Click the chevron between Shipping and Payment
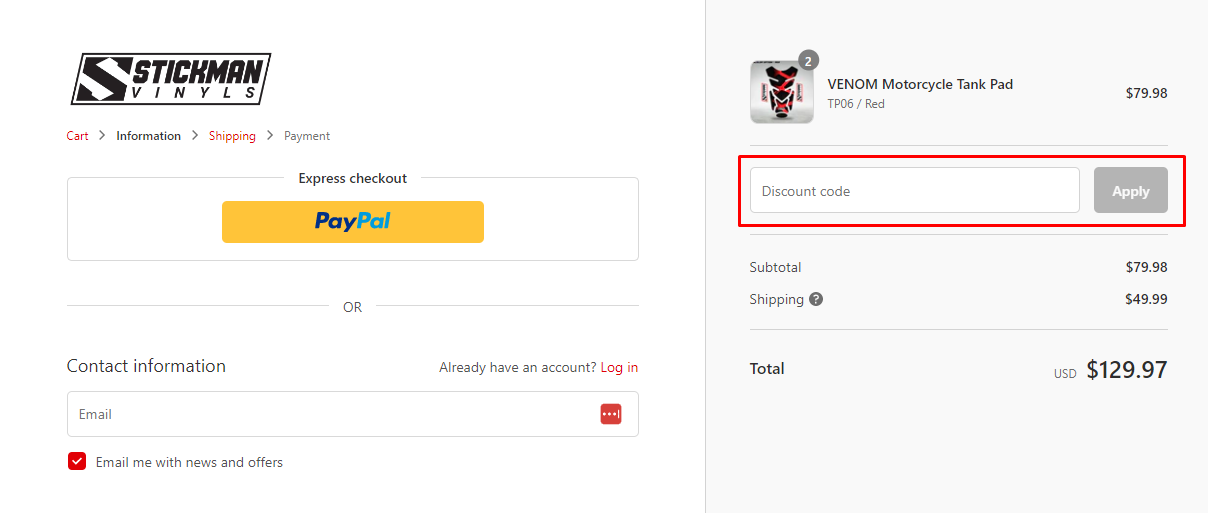 tap(270, 136)
